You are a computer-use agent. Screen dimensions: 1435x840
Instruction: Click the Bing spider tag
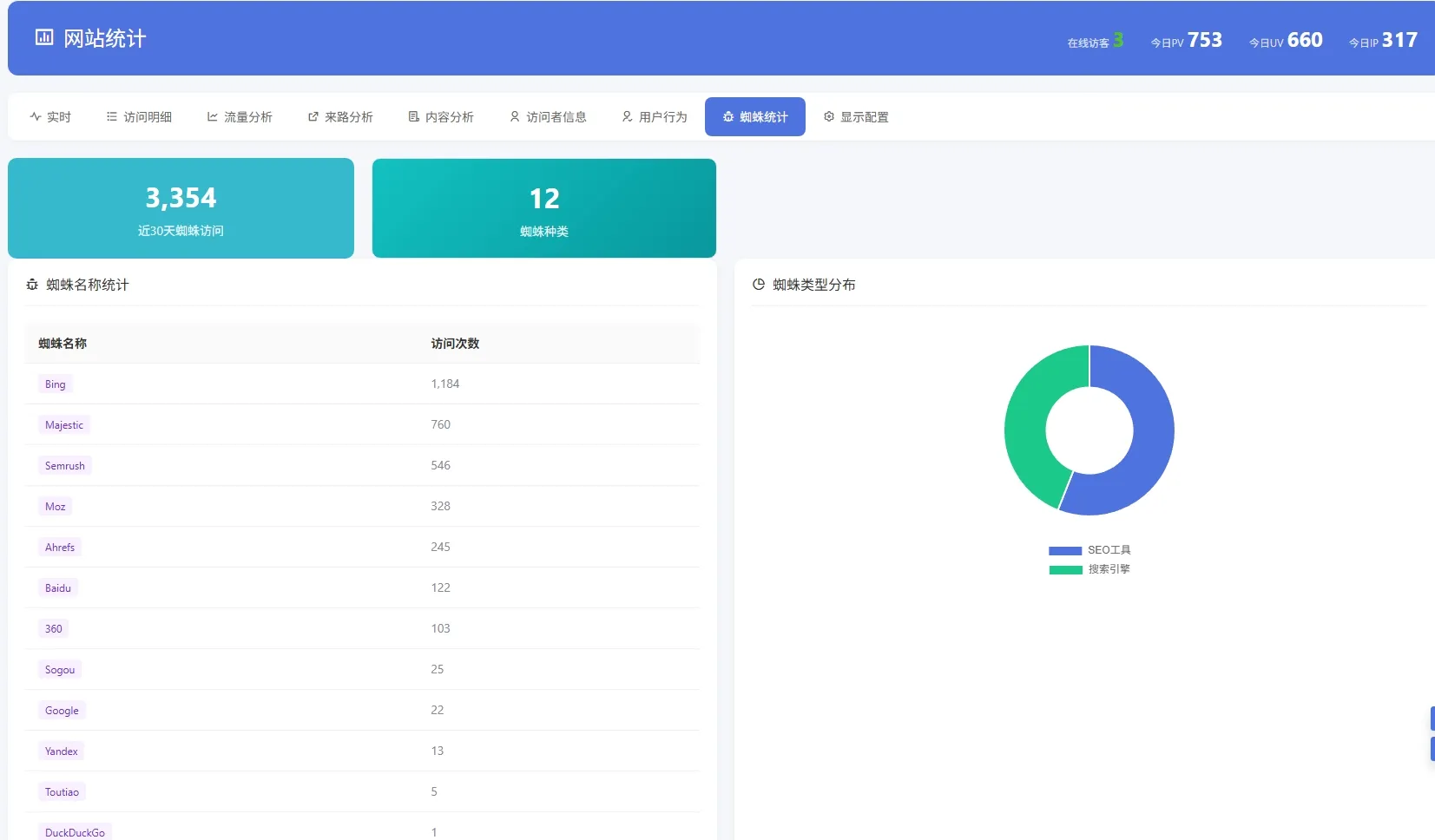coord(56,384)
